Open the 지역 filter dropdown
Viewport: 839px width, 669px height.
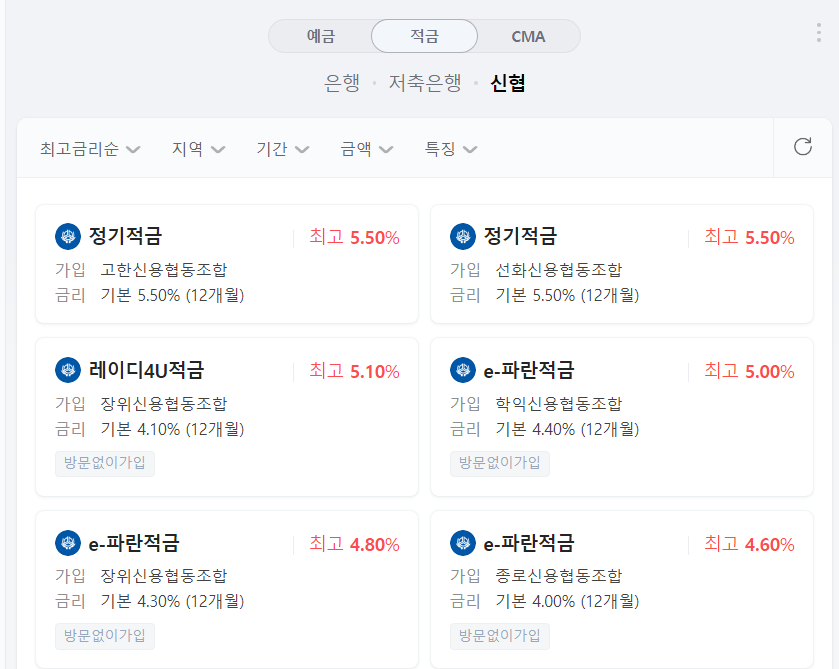[x=198, y=149]
